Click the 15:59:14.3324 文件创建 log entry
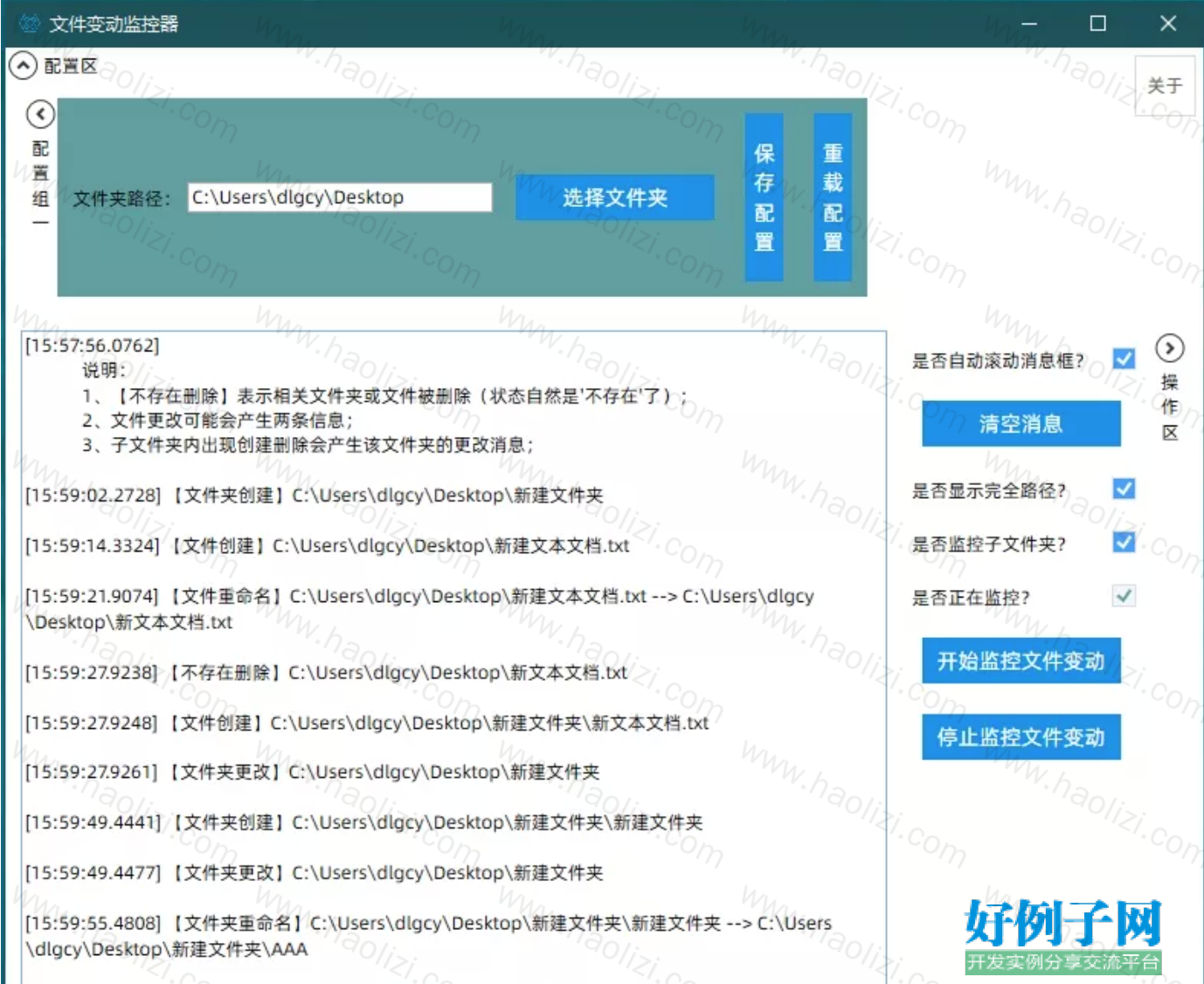The width and height of the screenshot is (1204, 984). pyautogui.click(x=328, y=546)
